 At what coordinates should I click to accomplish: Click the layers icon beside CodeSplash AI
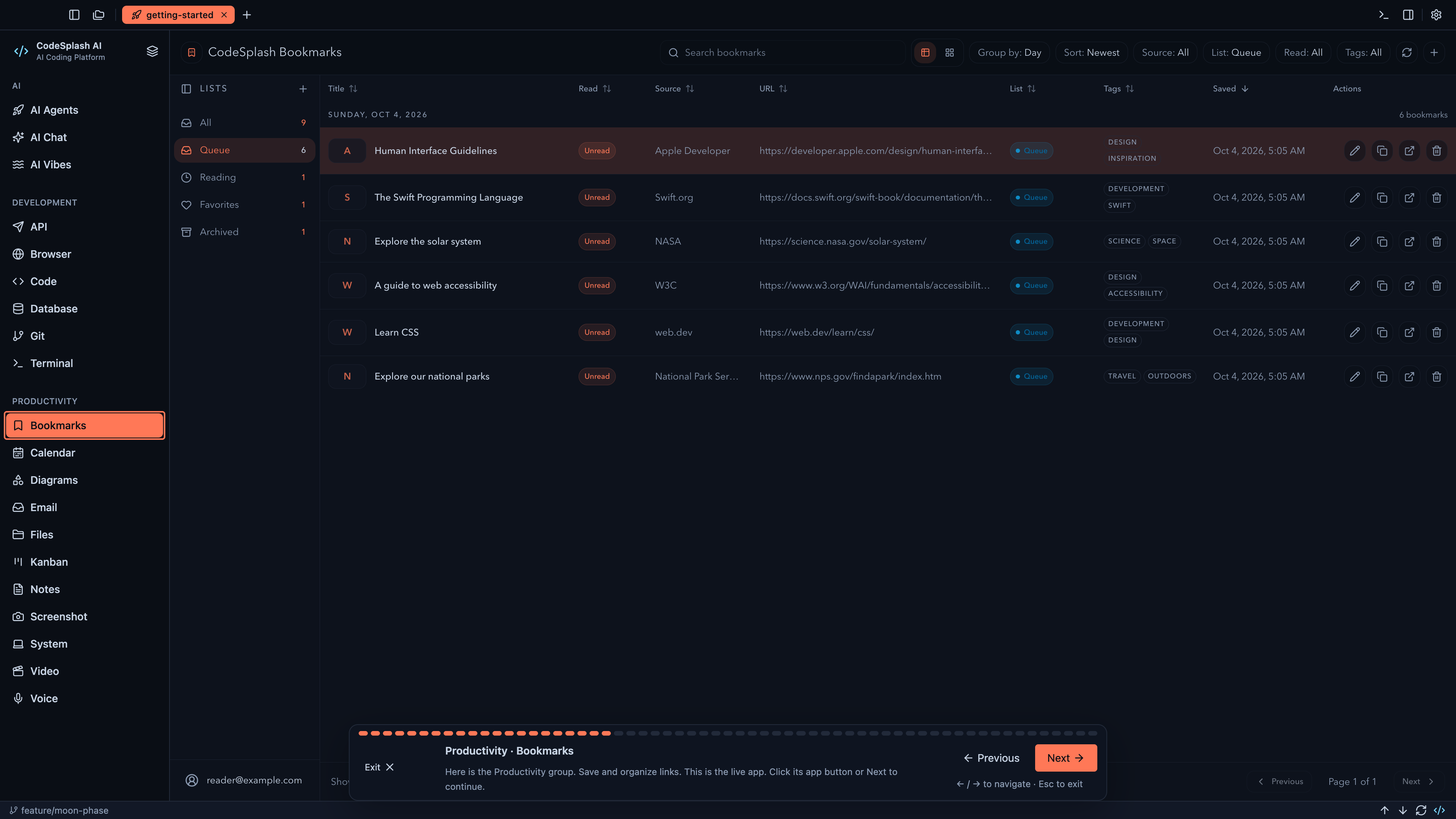pyautogui.click(x=152, y=52)
